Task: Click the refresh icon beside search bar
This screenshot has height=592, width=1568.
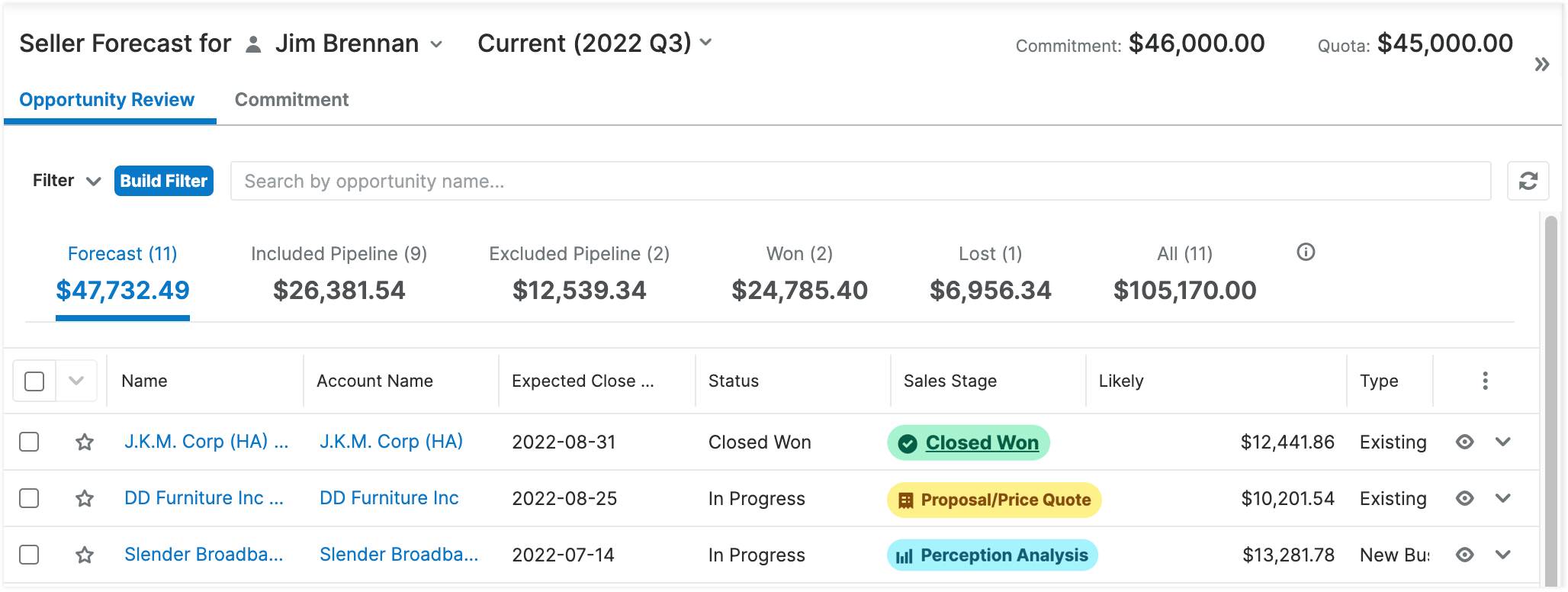Action: tap(1528, 181)
